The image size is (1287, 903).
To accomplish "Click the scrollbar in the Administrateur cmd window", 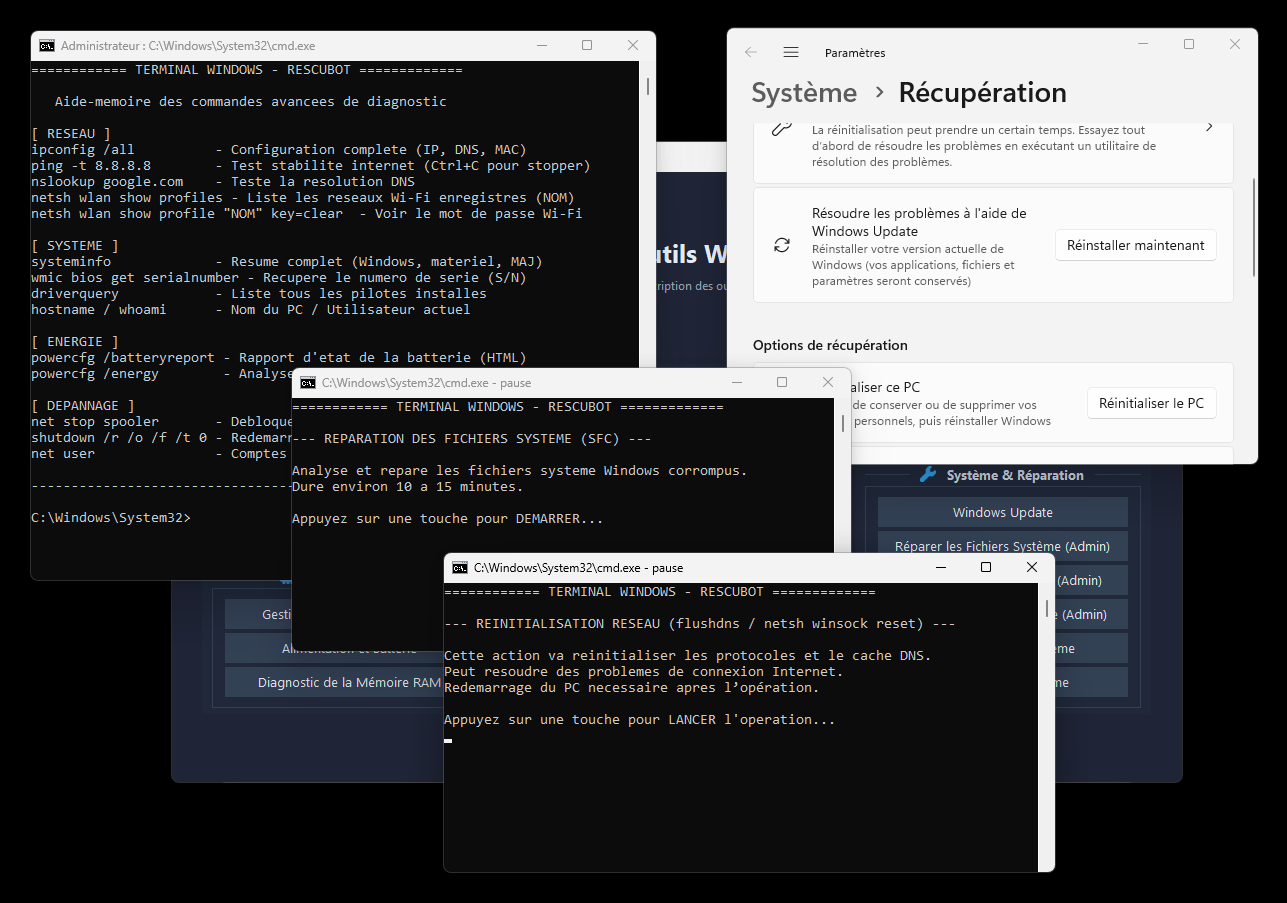I will click(648, 86).
